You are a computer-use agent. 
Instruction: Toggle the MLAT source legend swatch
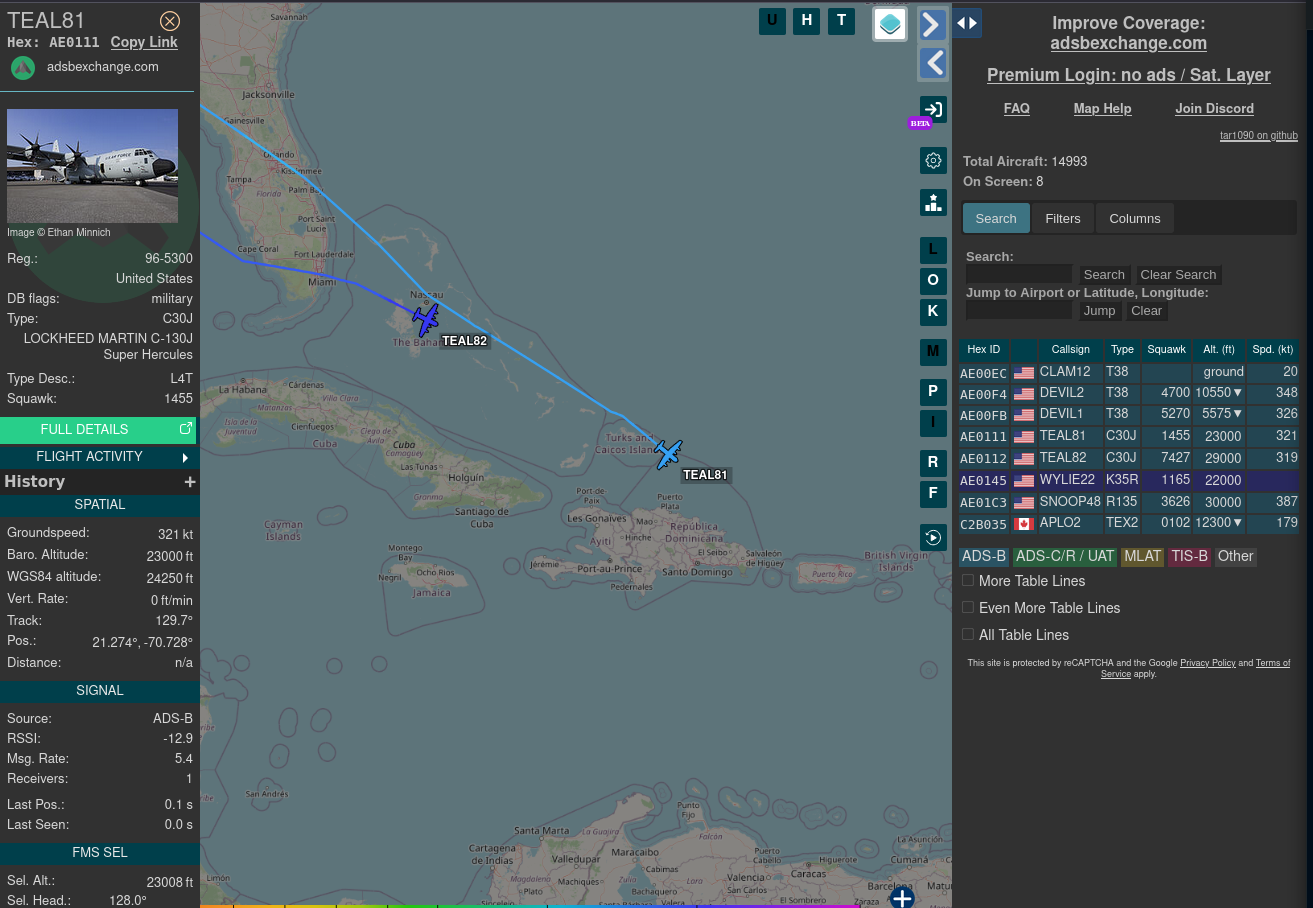pyautogui.click(x=1142, y=557)
